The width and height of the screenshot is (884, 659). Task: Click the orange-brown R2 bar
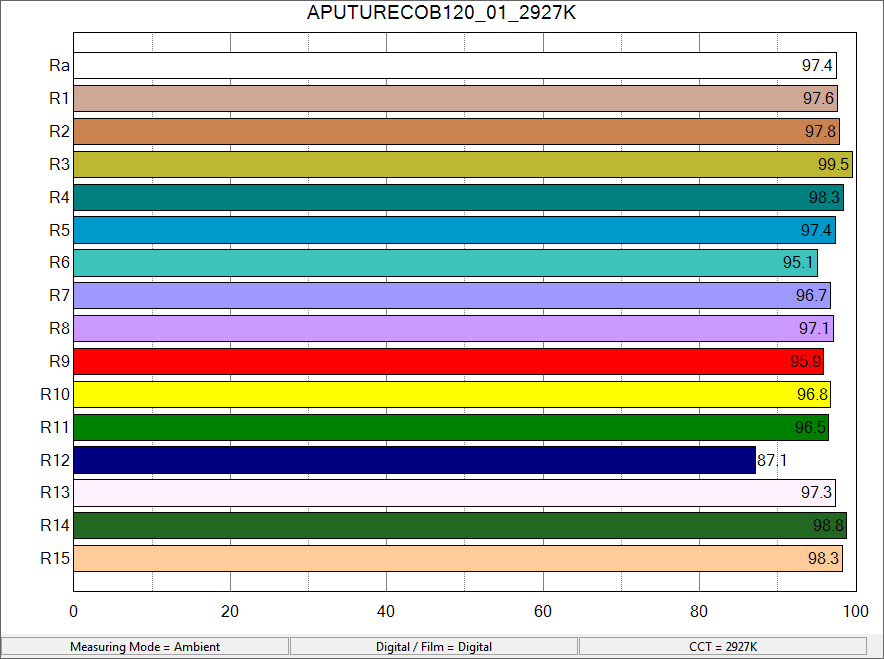tap(455, 132)
